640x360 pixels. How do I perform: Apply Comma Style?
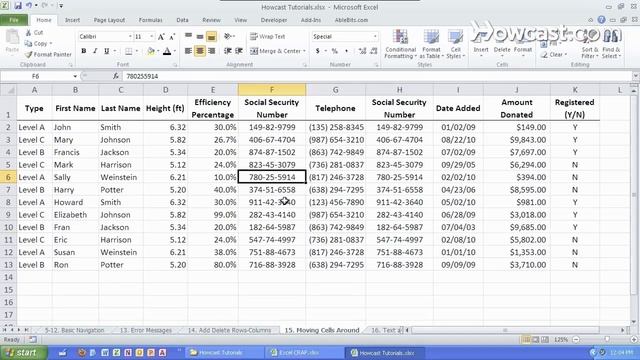[347, 51]
